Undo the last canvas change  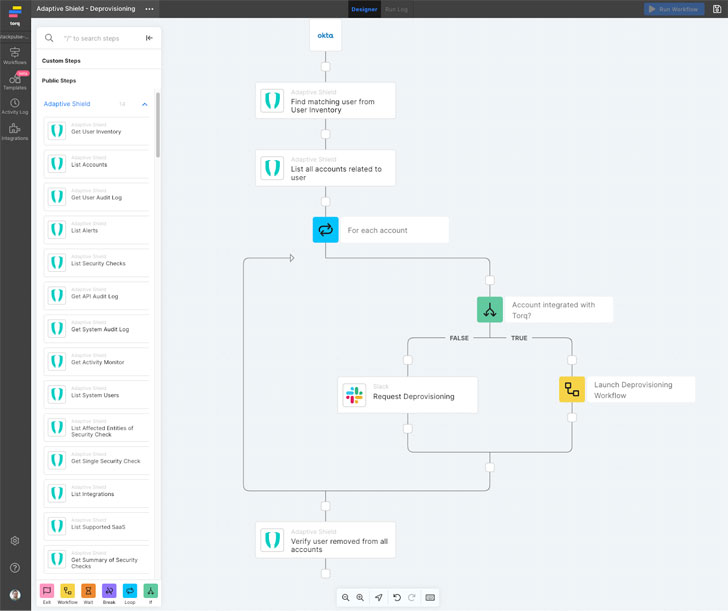click(x=397, y=598)
